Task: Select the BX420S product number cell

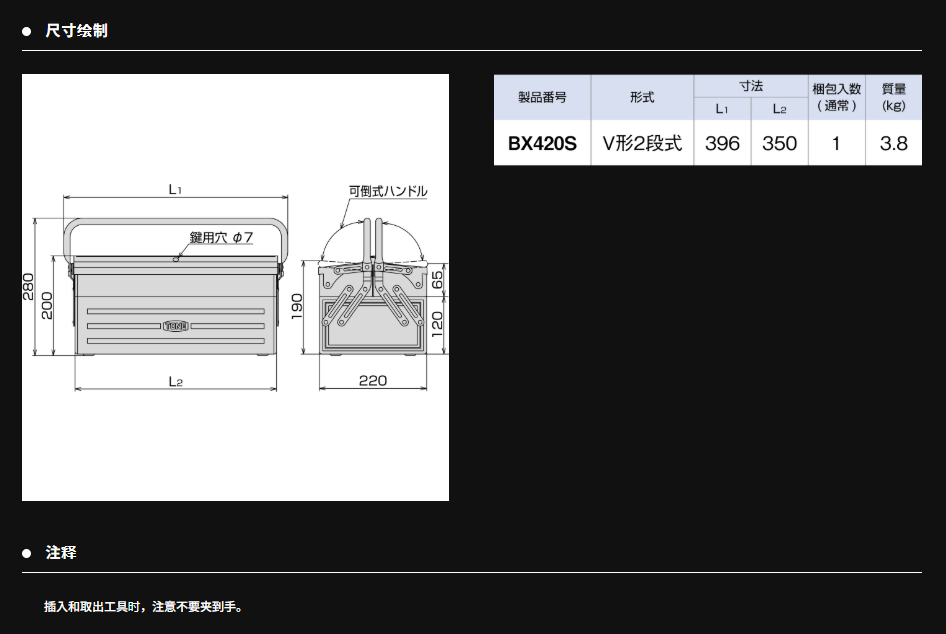Action: [x=542, y=144]
